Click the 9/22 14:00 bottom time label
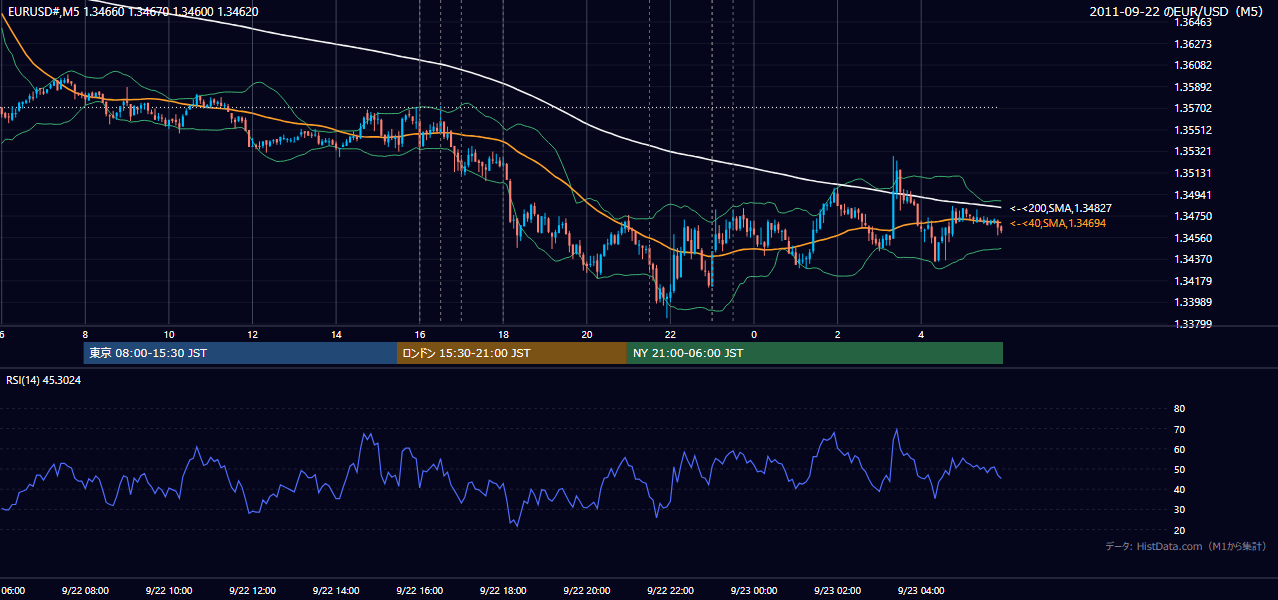The image size is (1278, 600). (336, 591)
